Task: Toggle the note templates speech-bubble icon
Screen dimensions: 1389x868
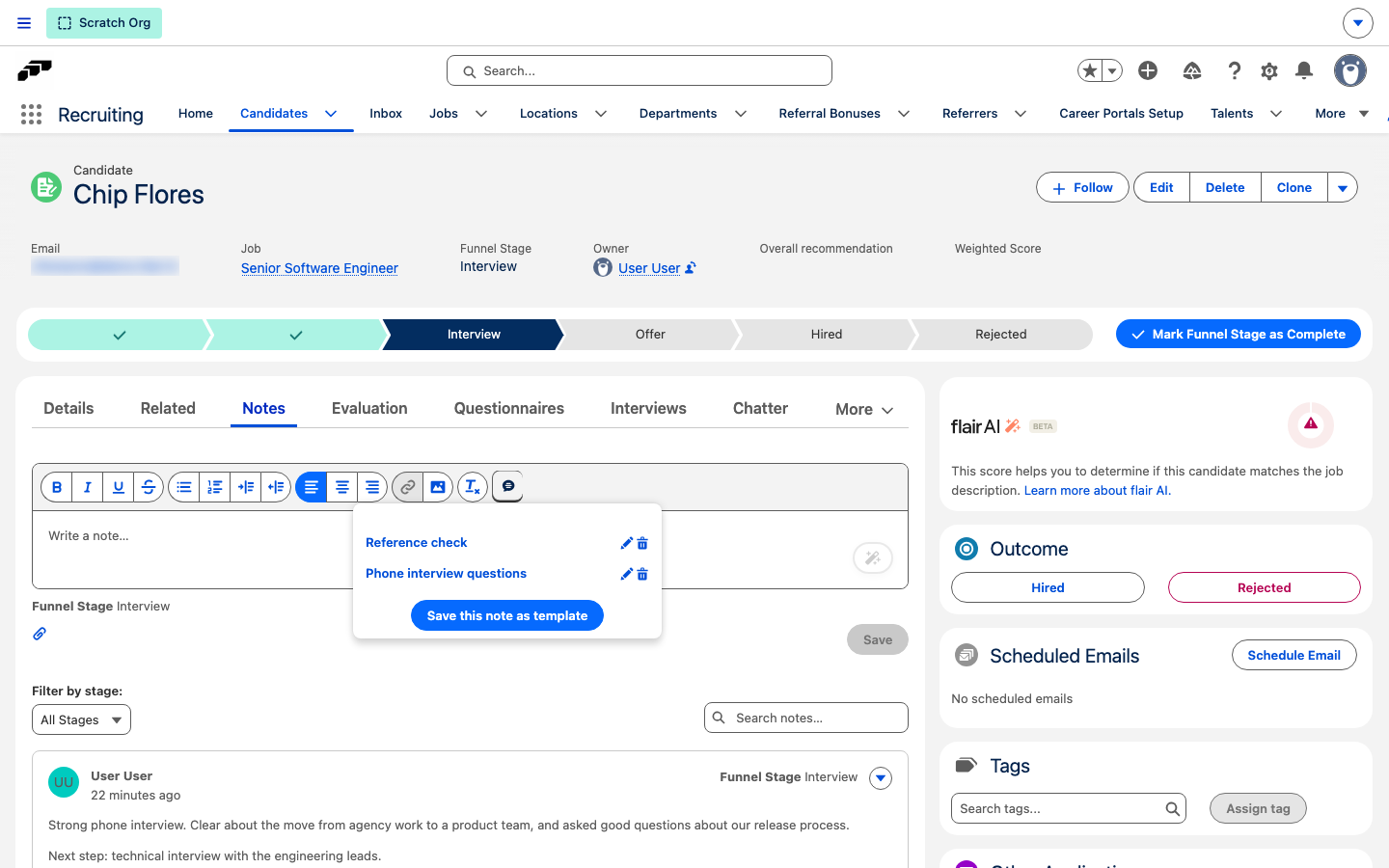Action: [508, 487]
